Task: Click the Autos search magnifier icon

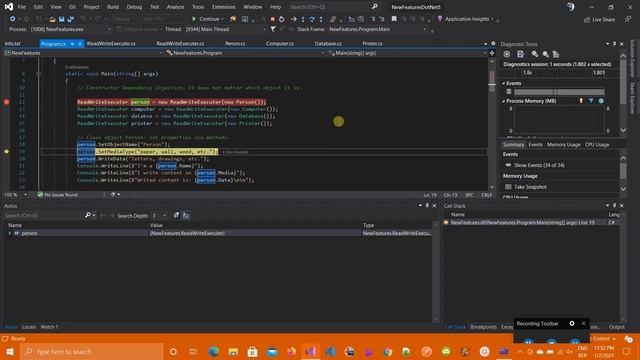Action: point(88,215)
